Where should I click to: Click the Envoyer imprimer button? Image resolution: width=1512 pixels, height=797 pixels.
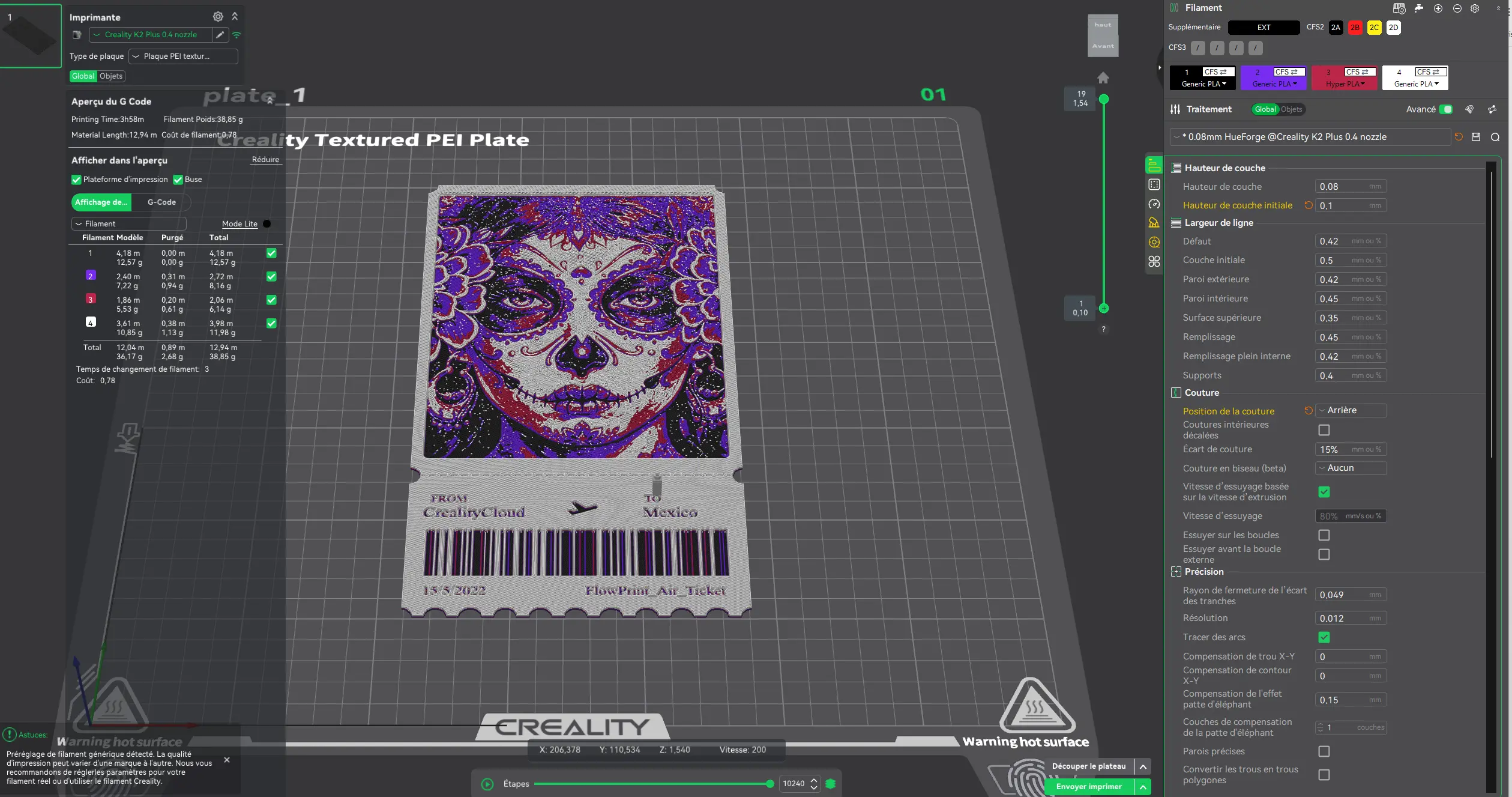[1089, 787]
